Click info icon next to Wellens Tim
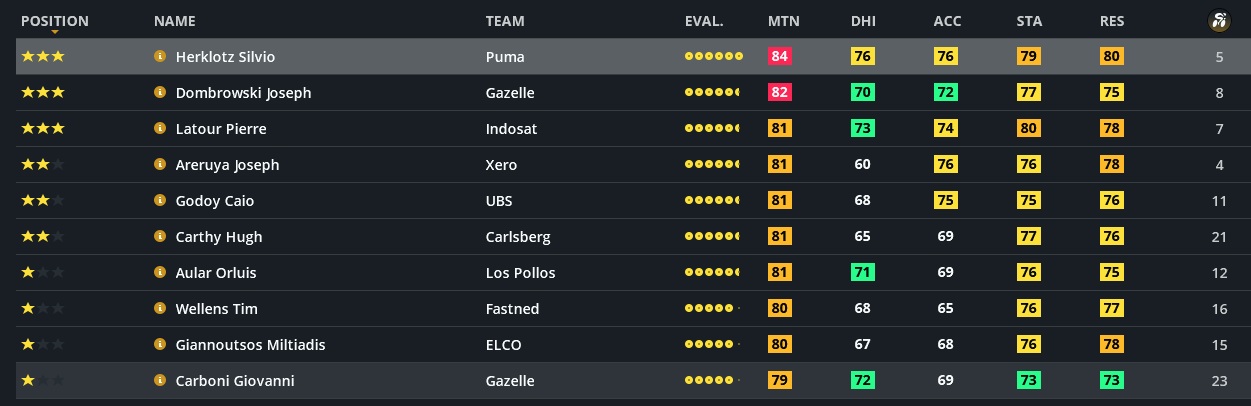This screenshot has height=406, width=1251. pos(159,309)
